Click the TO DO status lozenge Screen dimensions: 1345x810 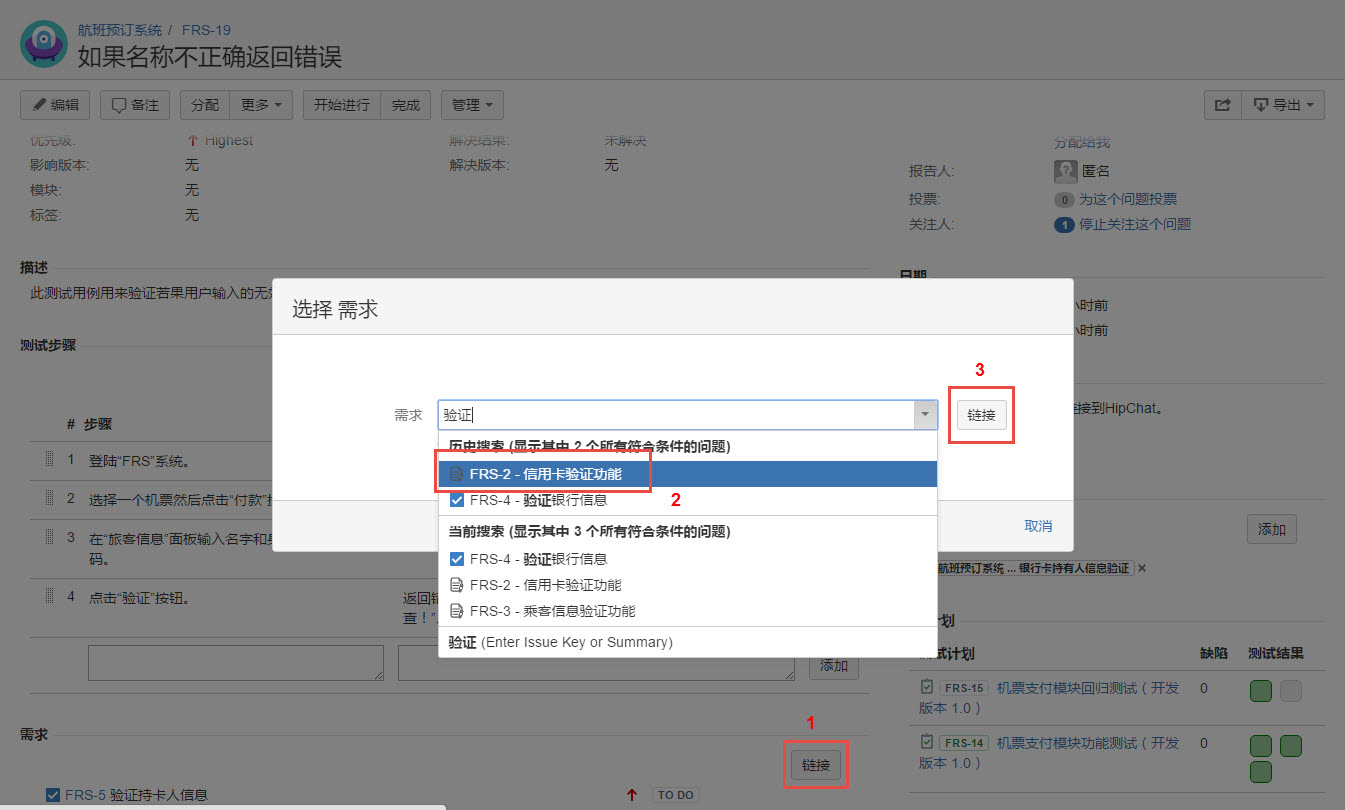(x=676, y=796)
